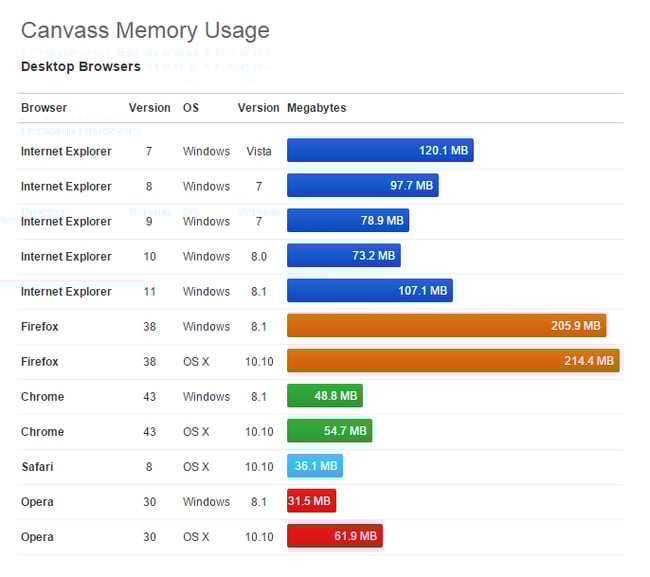Screen dimensions: 650x577
Task: Select the 73.2 MB bar
Action: pos(344,255)
